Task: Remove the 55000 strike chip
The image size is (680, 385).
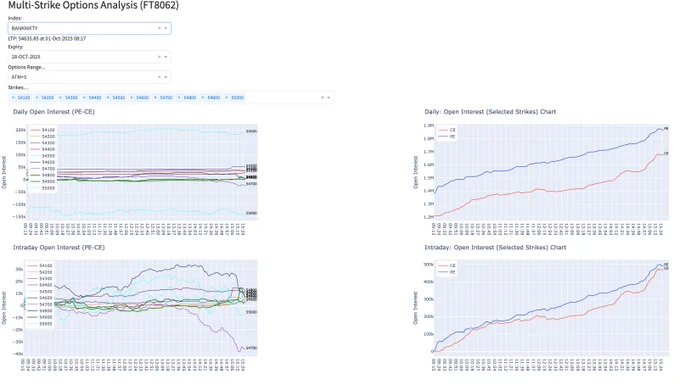Action: [x=226, y=98]
